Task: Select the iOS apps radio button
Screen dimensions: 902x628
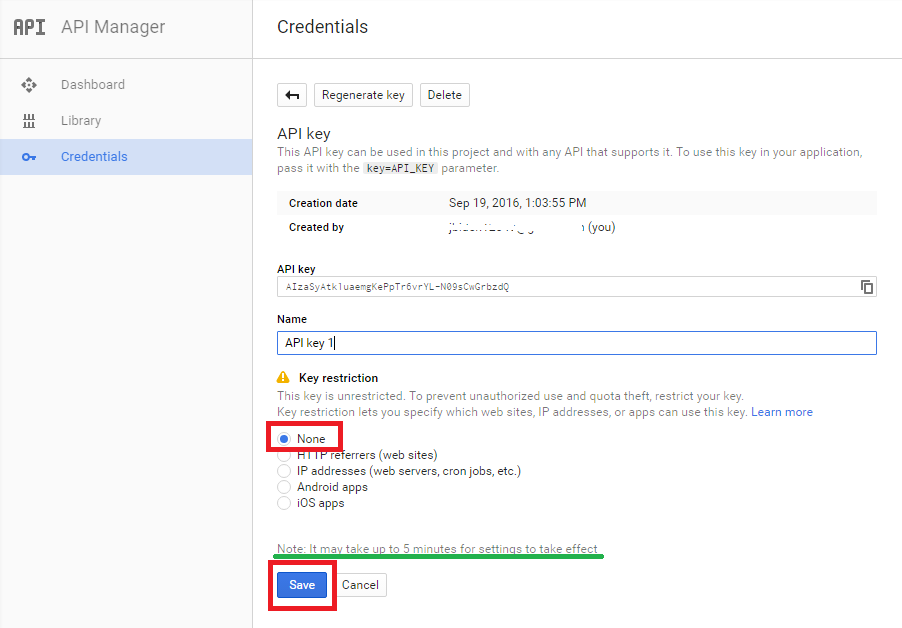Action: 284,503
